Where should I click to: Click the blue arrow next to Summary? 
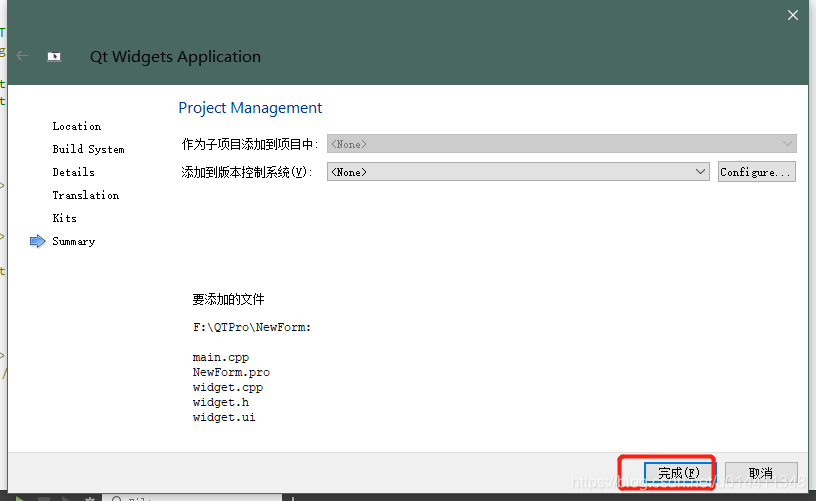[x=37, y=241]
